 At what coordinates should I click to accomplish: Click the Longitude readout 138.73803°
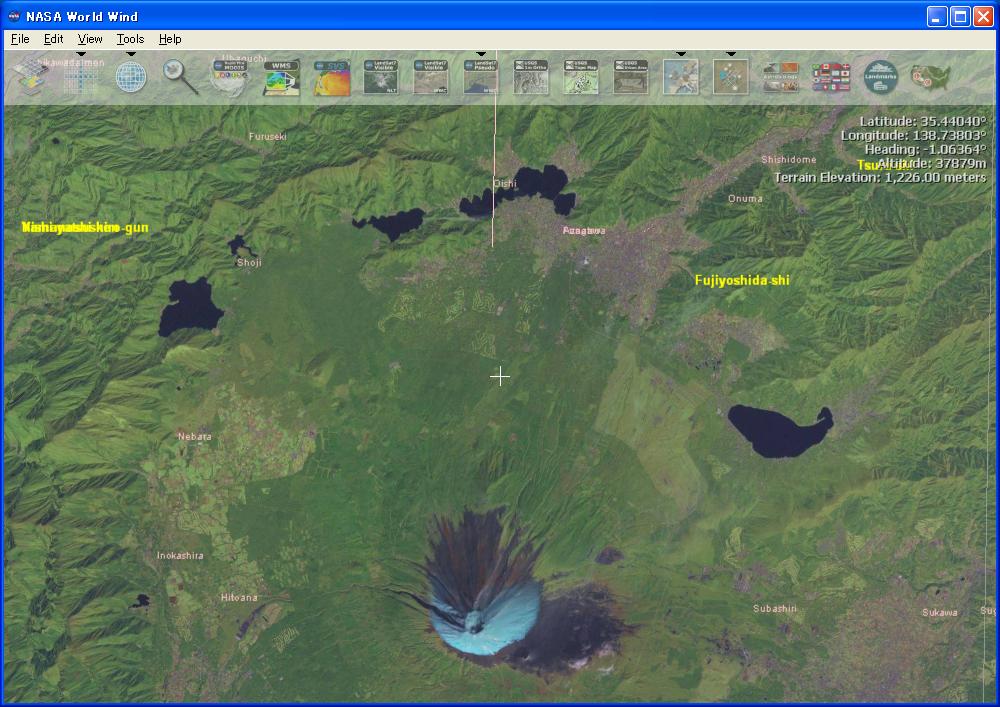(x=913, y=135)
